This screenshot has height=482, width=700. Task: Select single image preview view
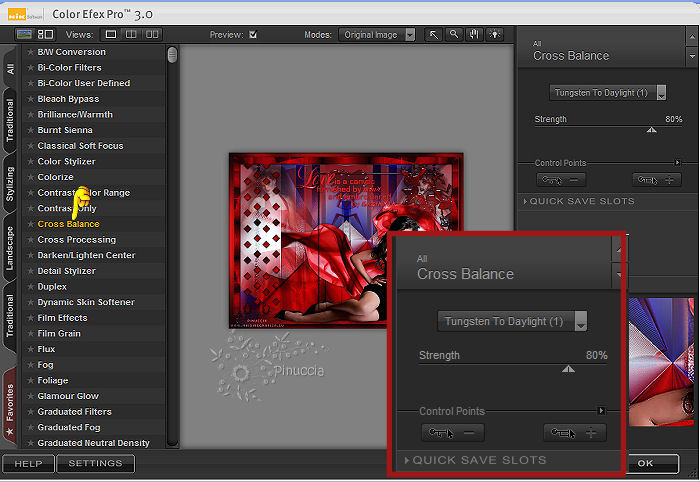click(x=111, y=34)
